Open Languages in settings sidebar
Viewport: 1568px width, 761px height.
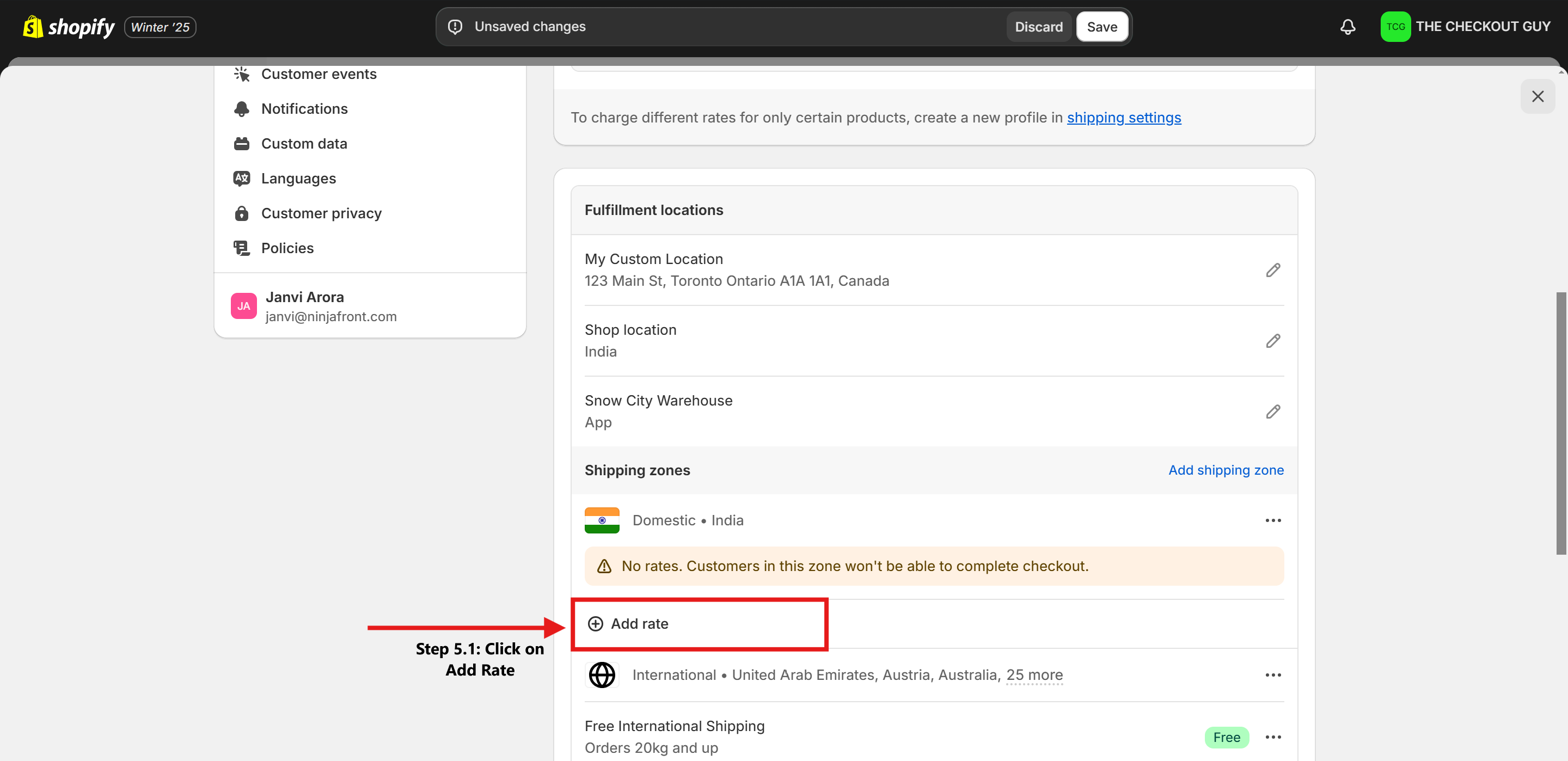(298, 179)
